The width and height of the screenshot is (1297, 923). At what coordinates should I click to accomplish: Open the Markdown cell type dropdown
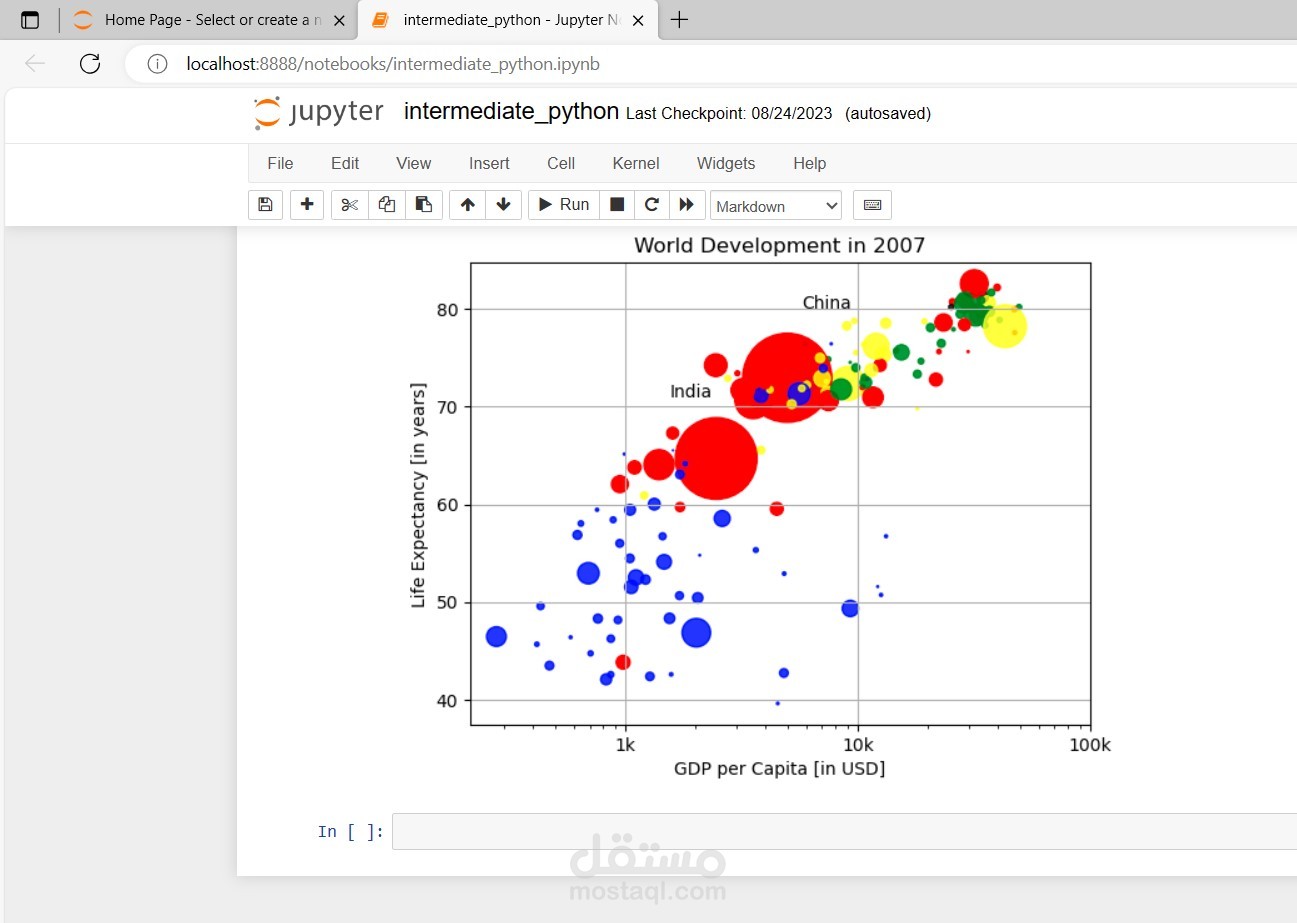click(776, 206)
